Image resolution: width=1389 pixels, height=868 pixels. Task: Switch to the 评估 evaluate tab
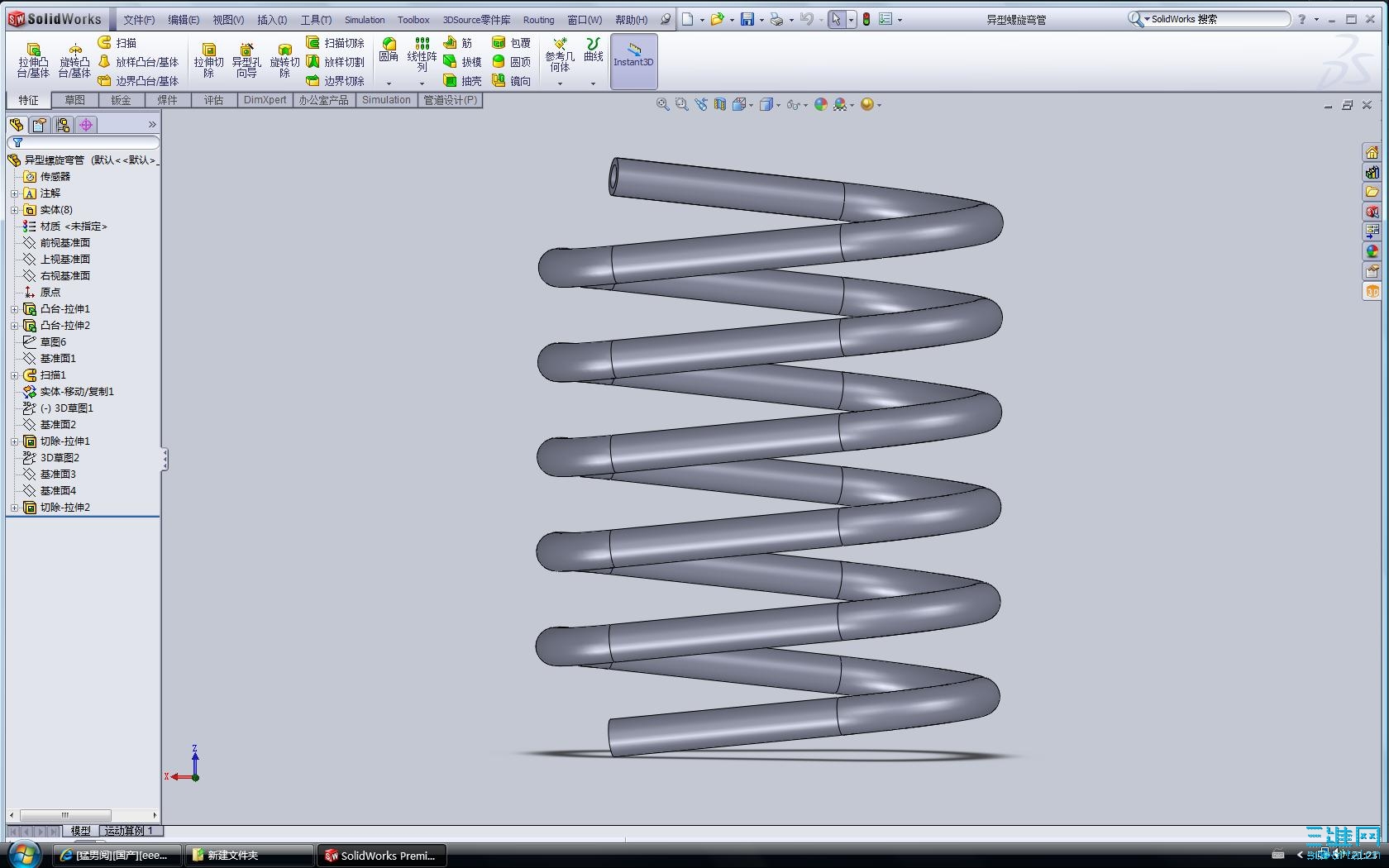[x=213, y=100]
